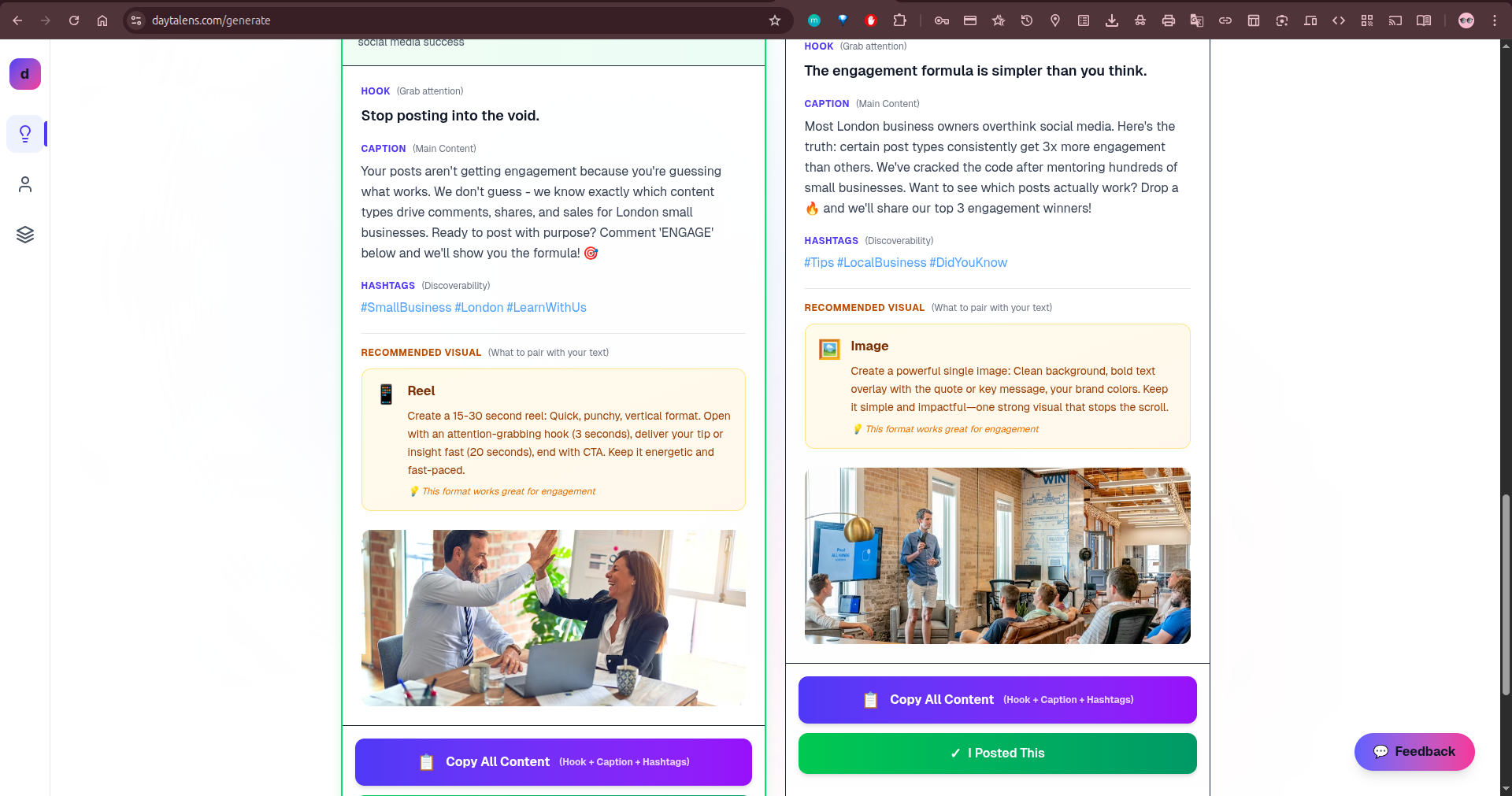Click the high-five meeting photo thumbnail
This screenshot has width=1512, height=796.
553,617
